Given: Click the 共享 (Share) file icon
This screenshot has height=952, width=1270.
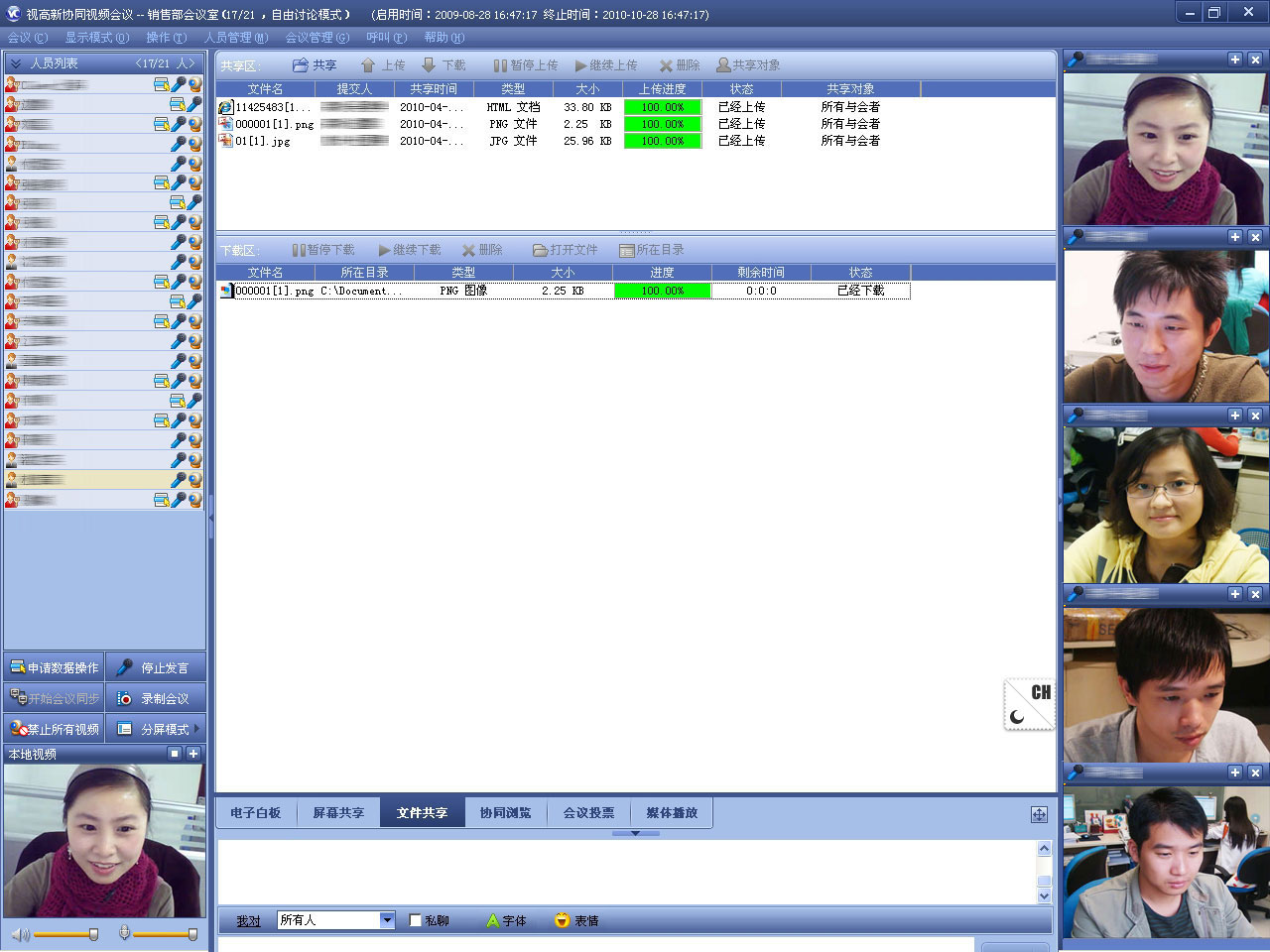Looking at the screenshot, I should tap(301, 65).
